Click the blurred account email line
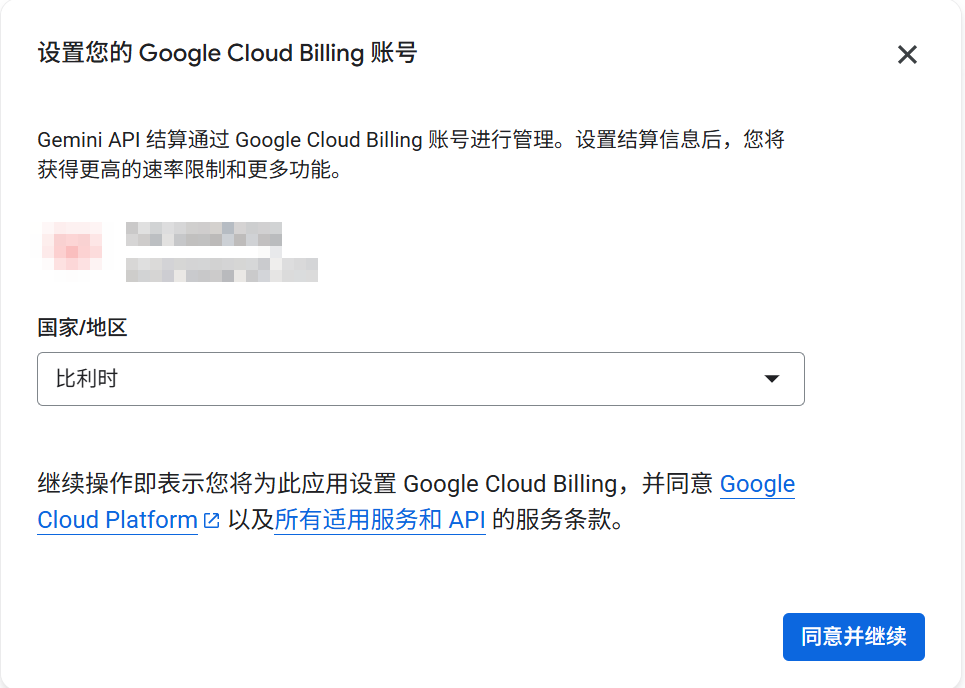The image size is (965, 688). 222,270
